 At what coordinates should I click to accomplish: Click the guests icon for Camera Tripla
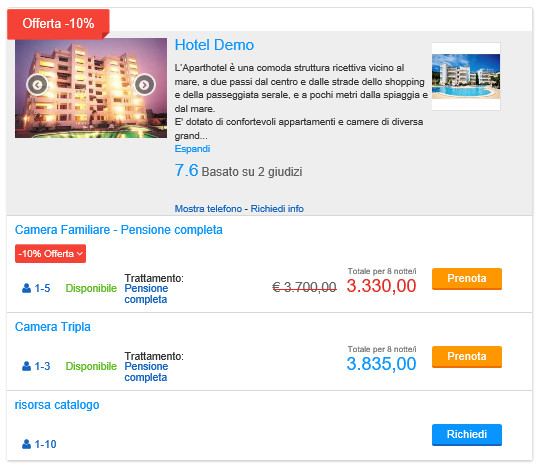point(26,366)
